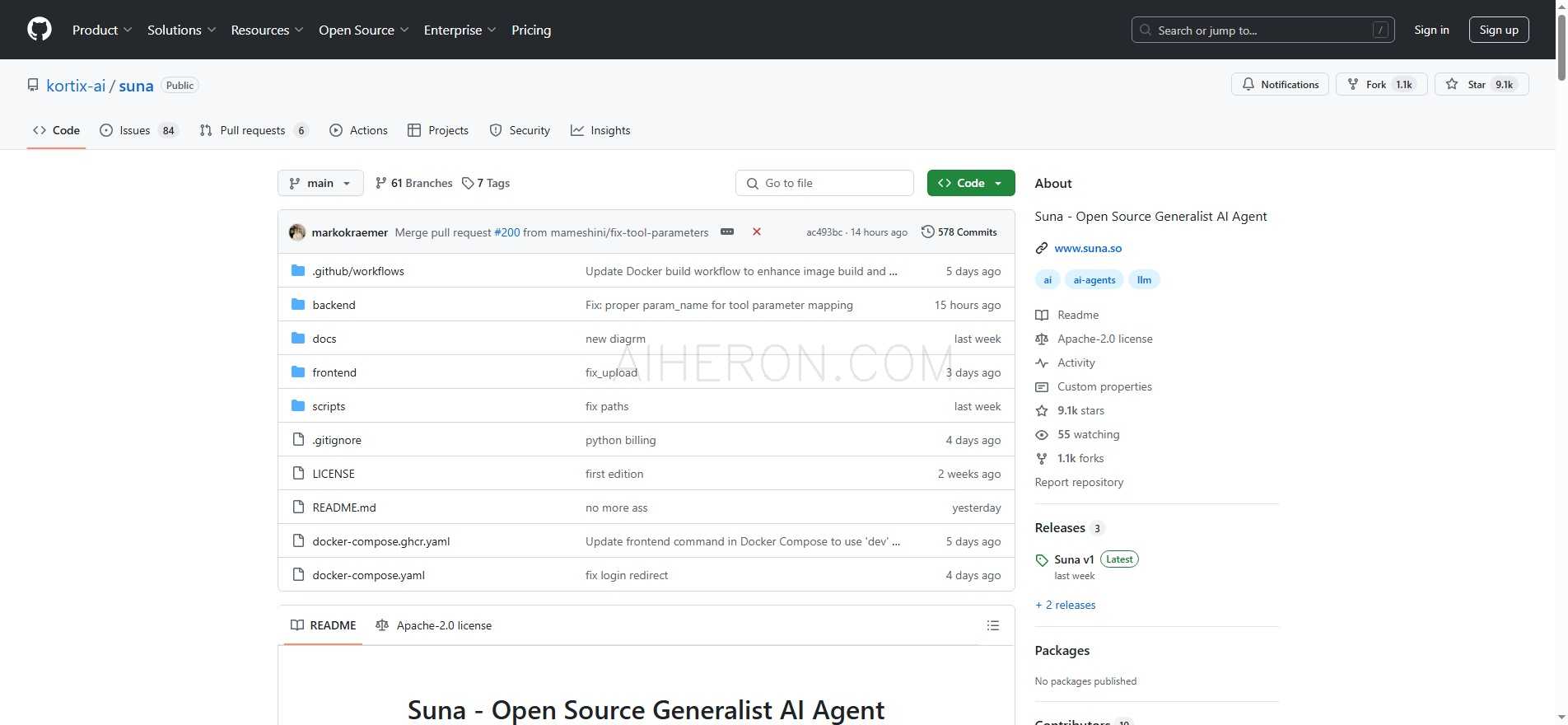Select the Code tab

(56, 130)
